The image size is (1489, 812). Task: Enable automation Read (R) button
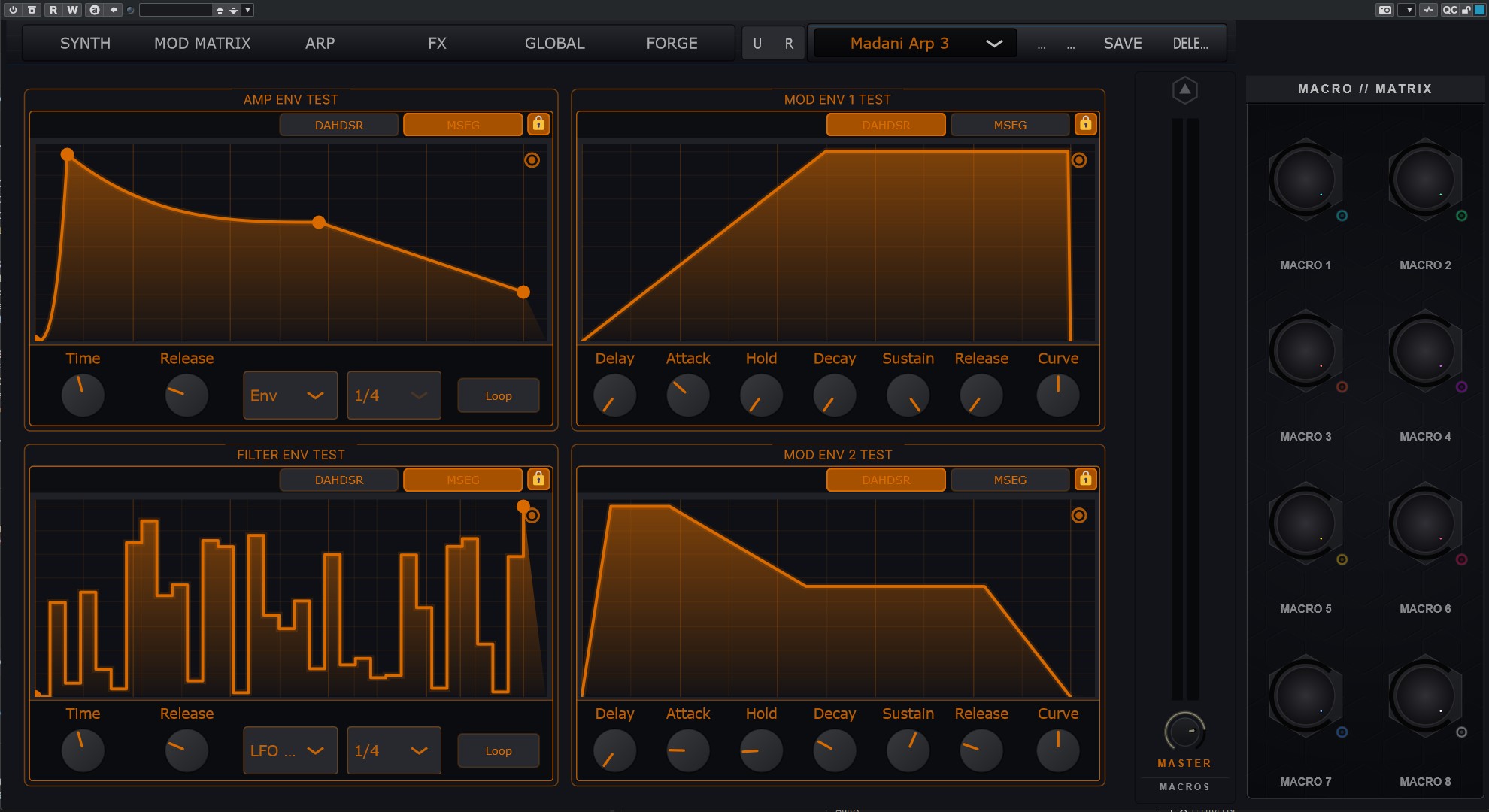point(53,10)
